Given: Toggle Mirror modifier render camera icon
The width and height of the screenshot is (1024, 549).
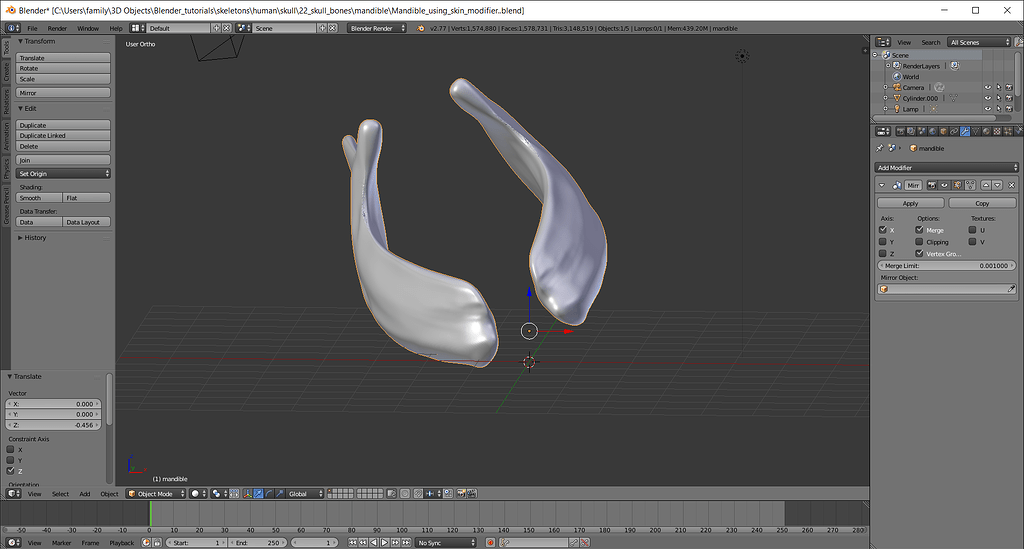Looking at the screenshot, I should point(932,185).
